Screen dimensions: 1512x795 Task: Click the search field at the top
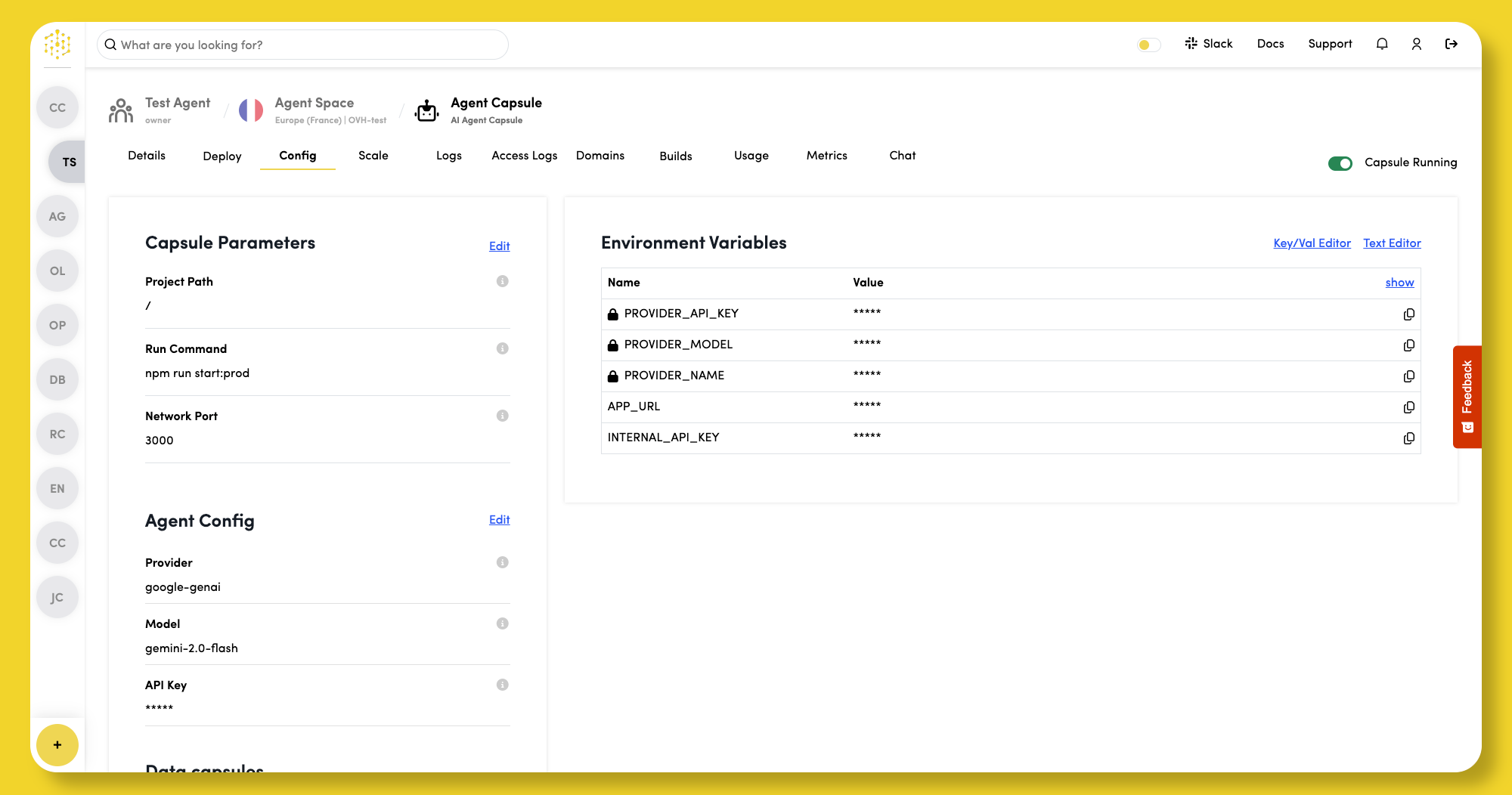tap(302, 45)
